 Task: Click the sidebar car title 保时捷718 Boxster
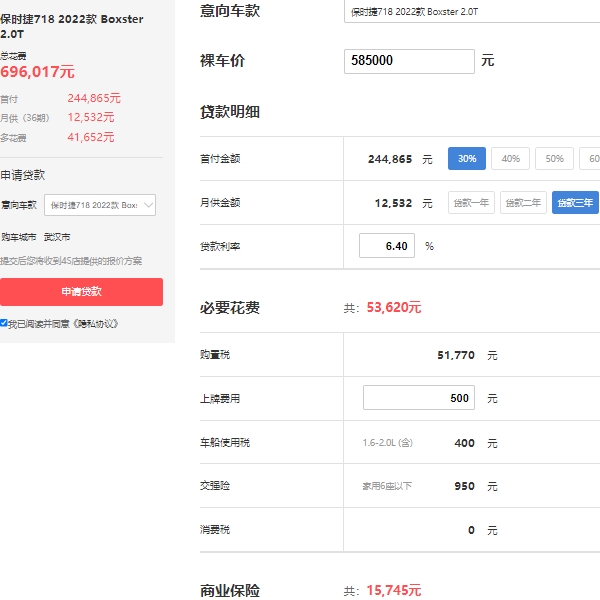point(72,26)
